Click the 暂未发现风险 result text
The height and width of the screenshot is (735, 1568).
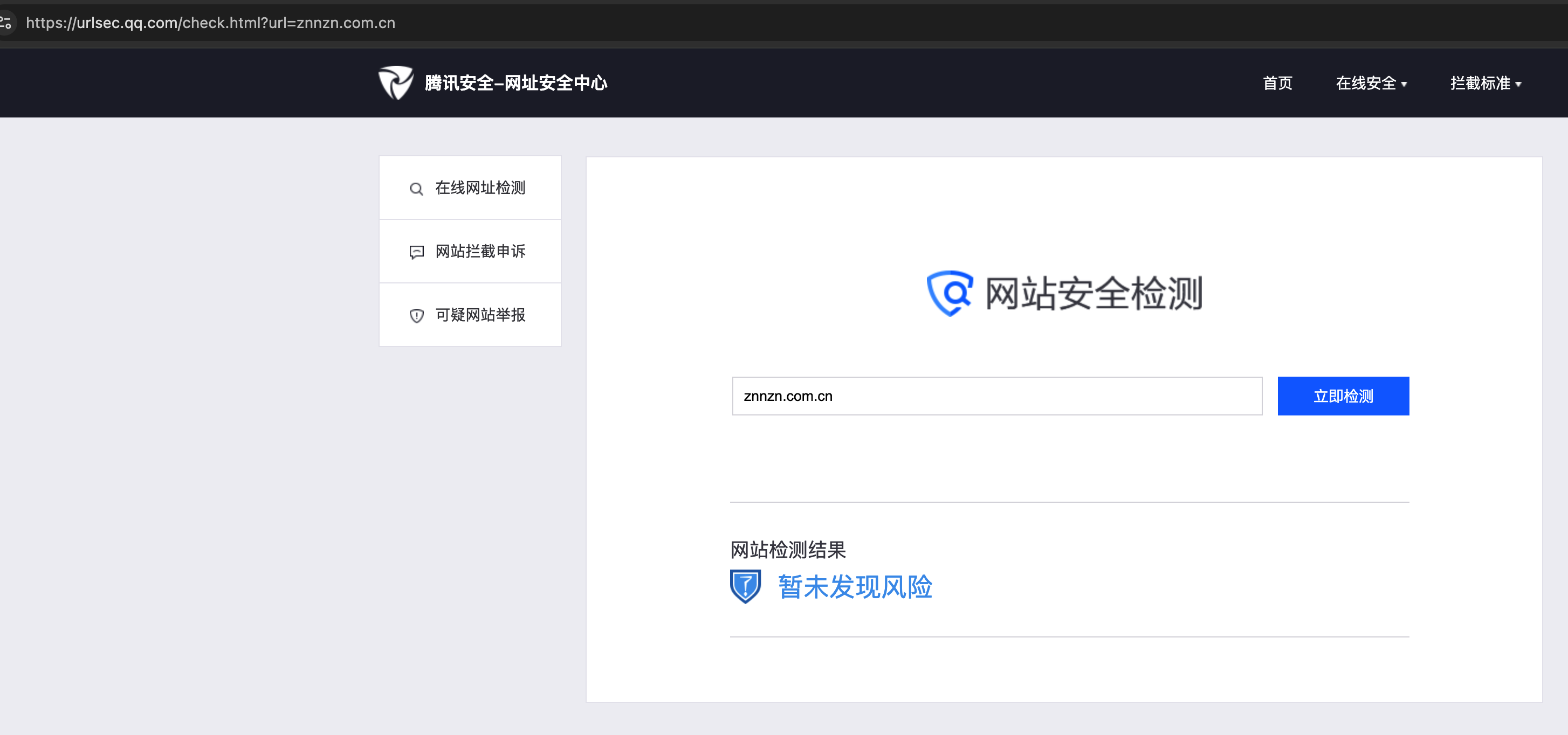tap(855, 587)
